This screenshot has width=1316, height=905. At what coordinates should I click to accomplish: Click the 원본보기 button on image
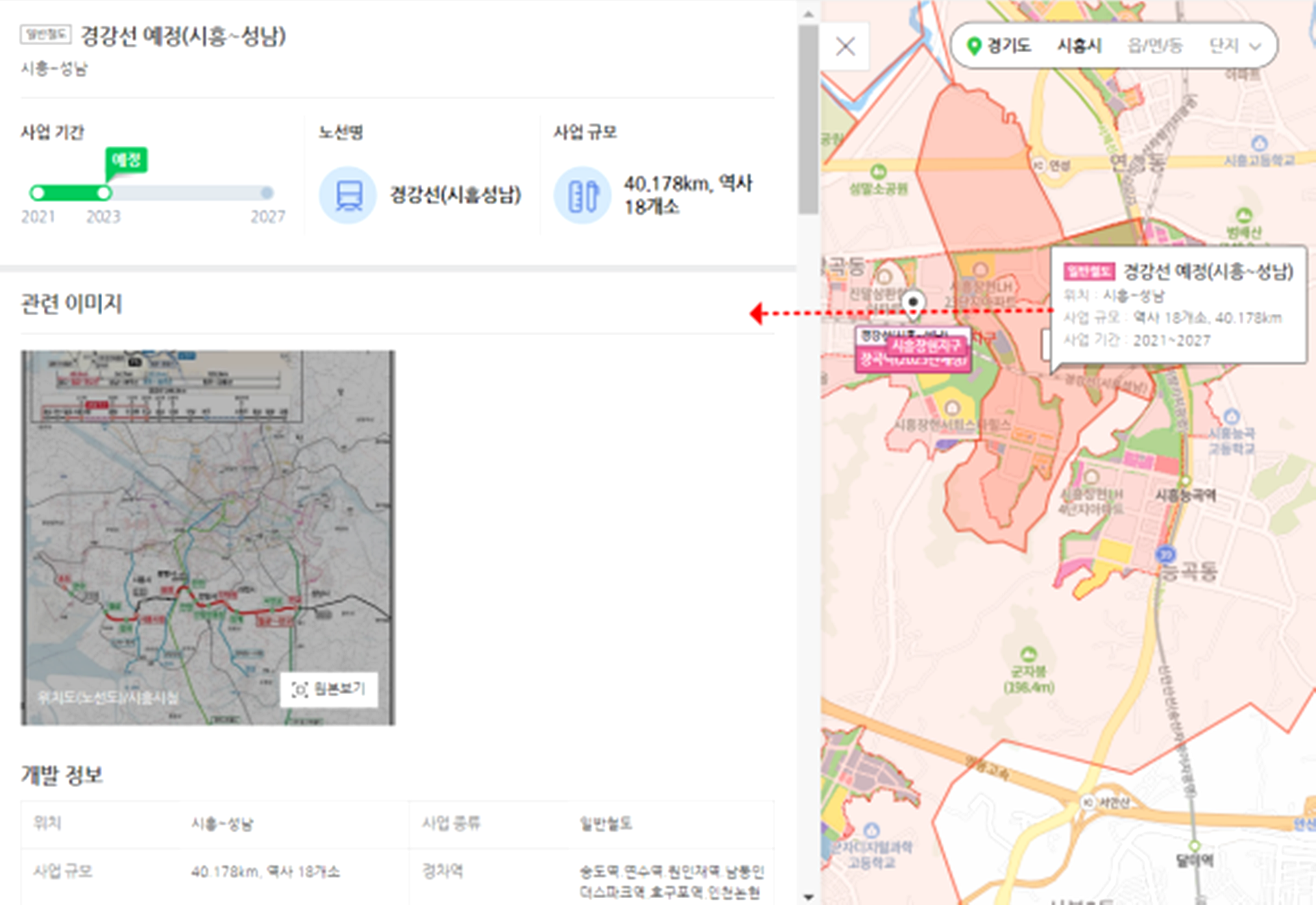tap(329, 689)
